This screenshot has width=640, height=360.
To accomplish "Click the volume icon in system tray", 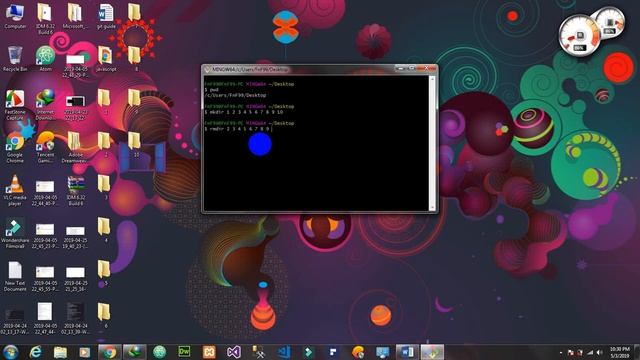I will [x=600, y=352].
